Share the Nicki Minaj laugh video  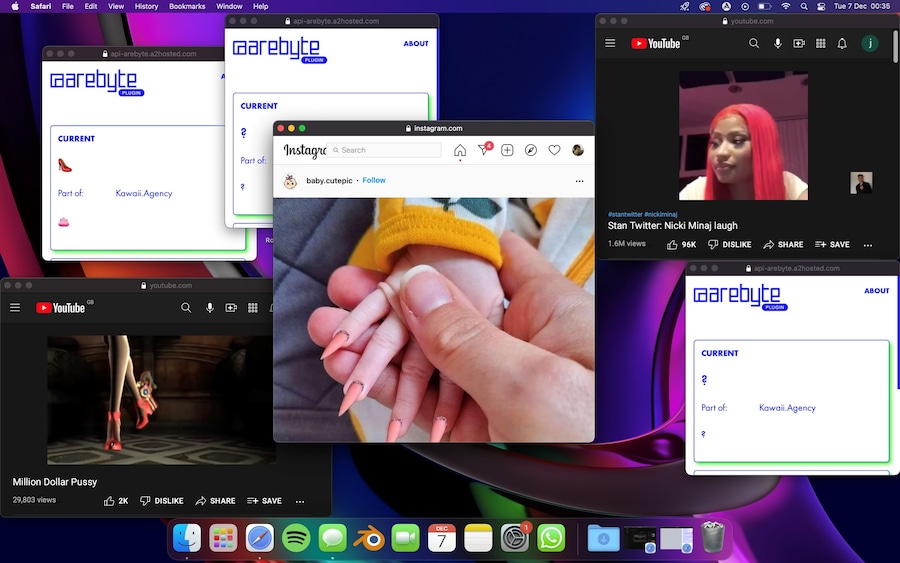783,244
